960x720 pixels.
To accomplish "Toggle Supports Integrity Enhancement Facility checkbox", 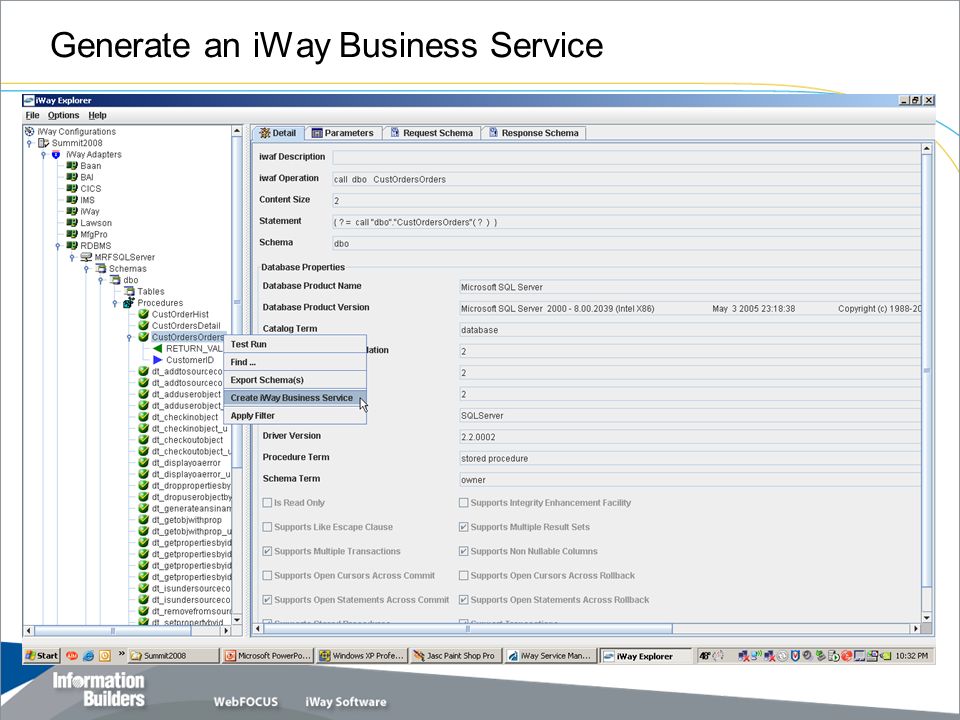I will 463,503.
